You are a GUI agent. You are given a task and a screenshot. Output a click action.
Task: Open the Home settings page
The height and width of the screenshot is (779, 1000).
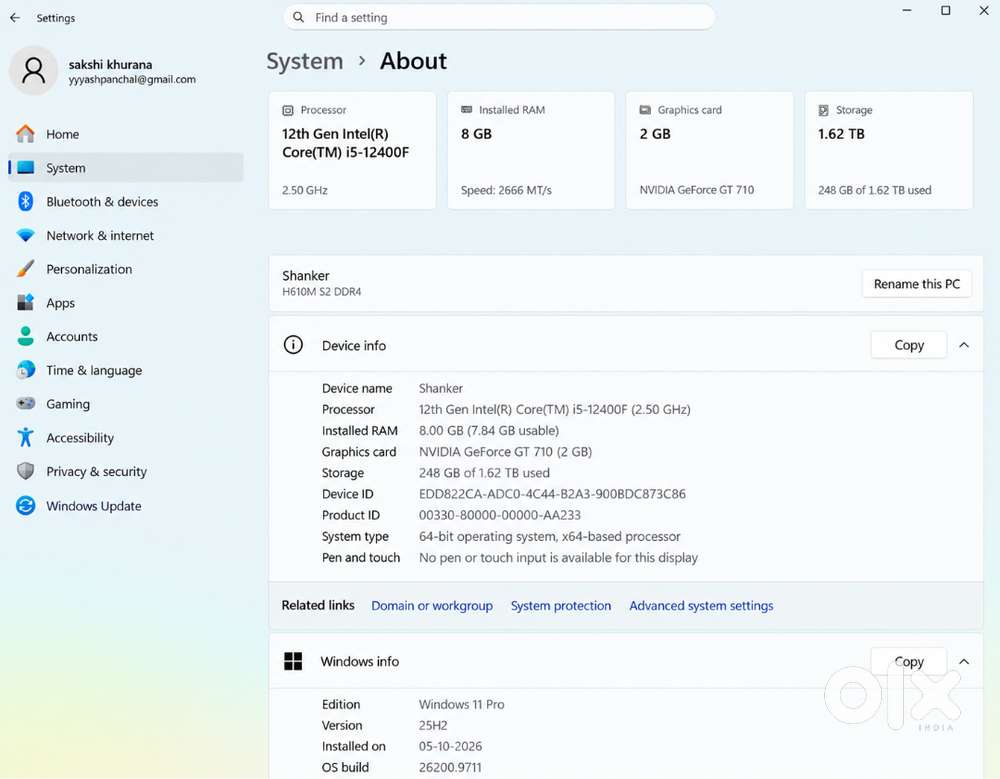coord(126,134)
